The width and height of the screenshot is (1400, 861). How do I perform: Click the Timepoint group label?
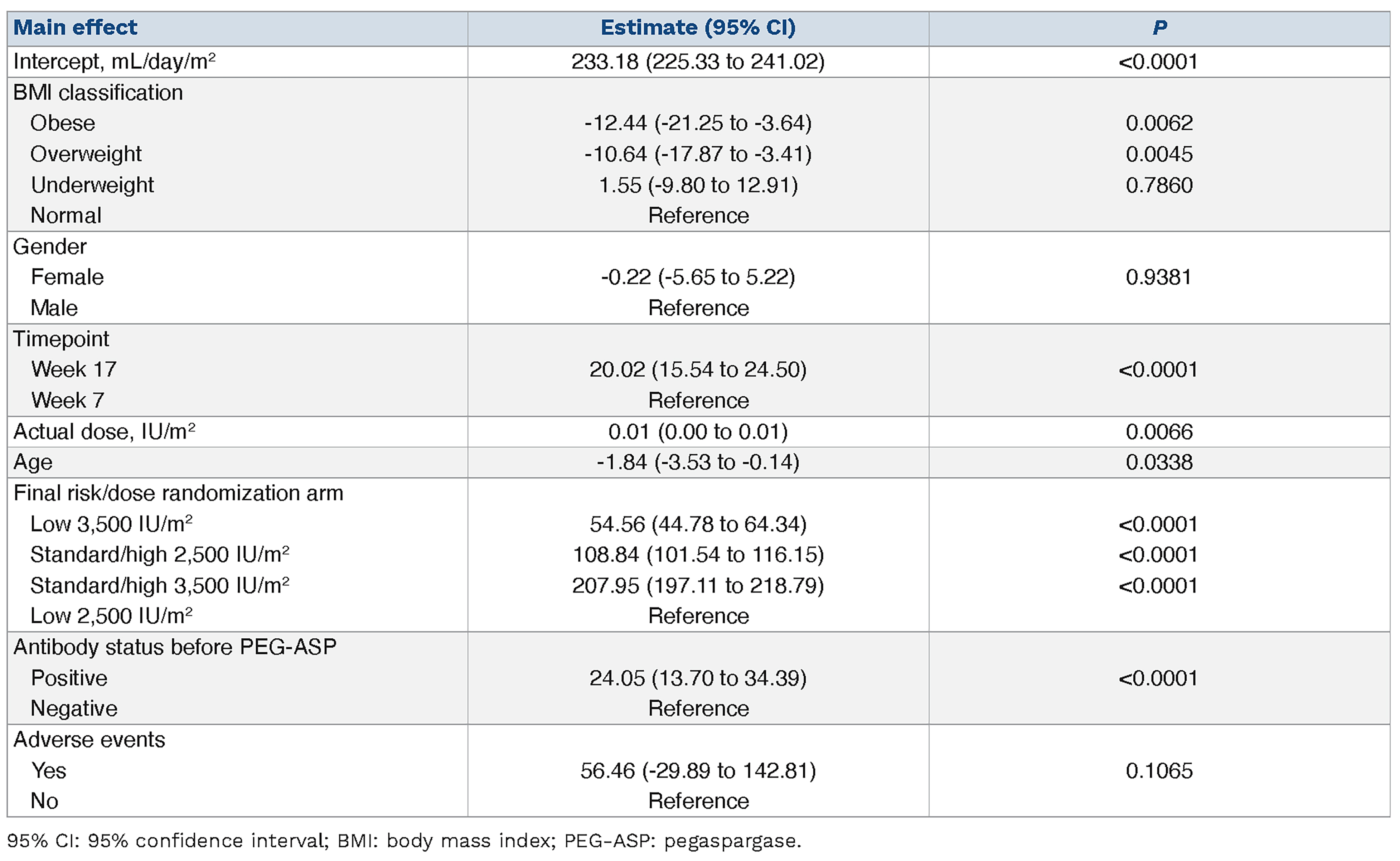tap(61, 339)
